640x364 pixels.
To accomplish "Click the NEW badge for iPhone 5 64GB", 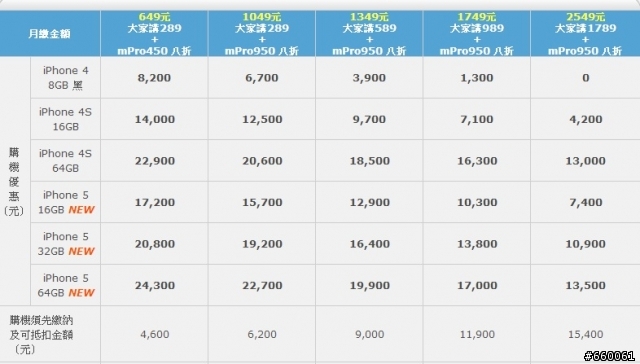I will (81, 293).
